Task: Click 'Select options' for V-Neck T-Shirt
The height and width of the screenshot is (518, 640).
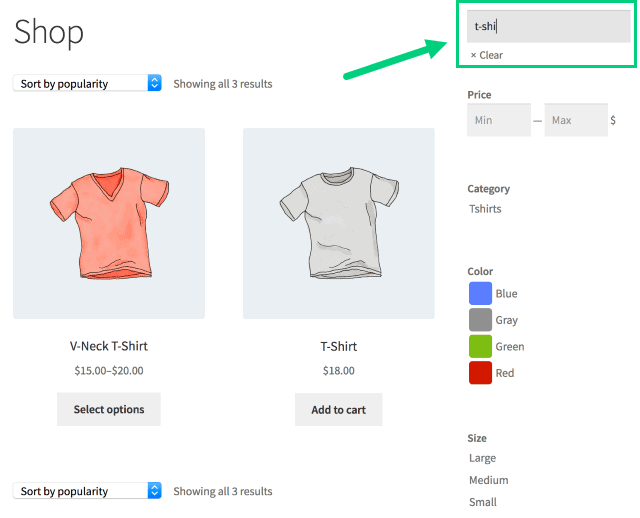Action: [x=109, y=409]
